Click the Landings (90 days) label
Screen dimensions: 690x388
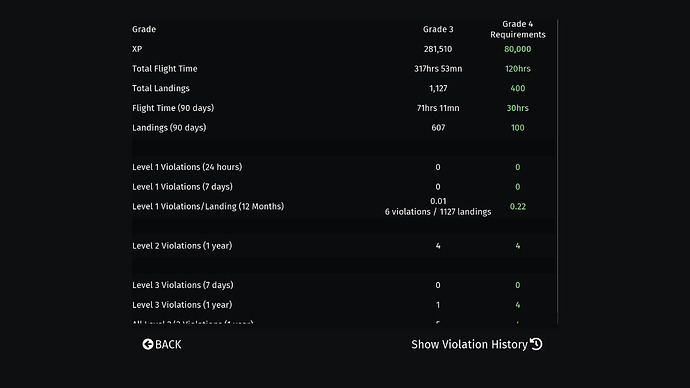click(x=169, y=128)
